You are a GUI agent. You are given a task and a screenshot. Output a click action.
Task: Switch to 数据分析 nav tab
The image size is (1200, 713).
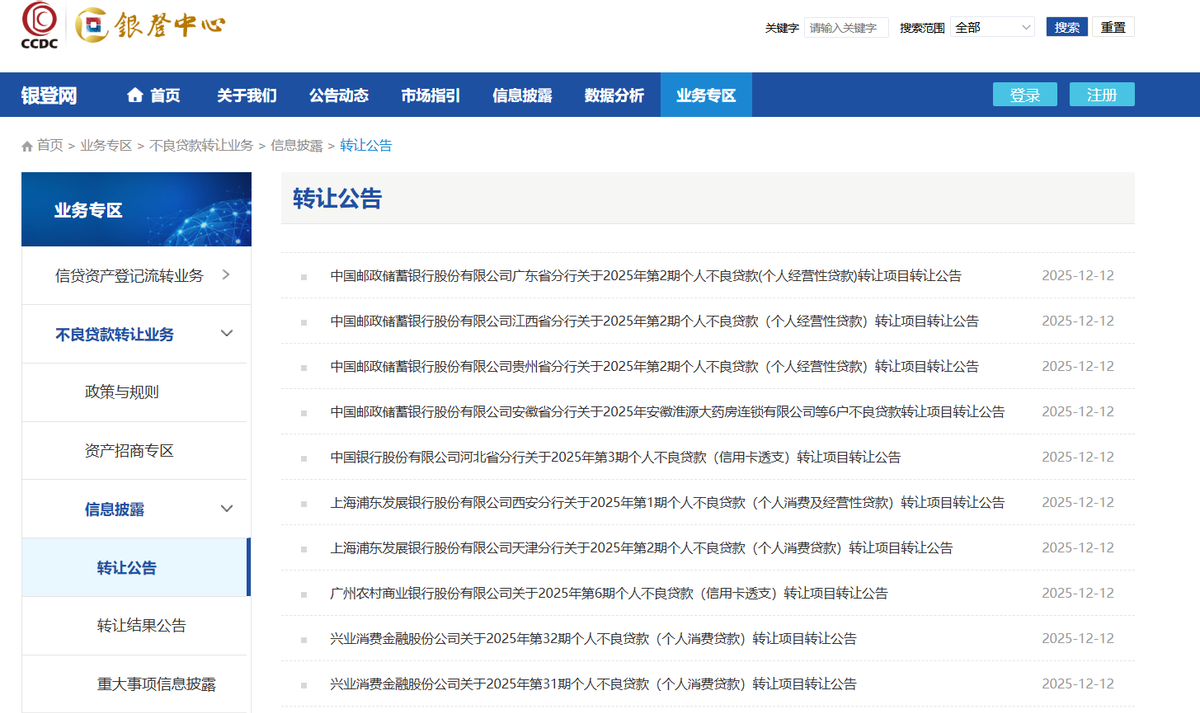614,96
